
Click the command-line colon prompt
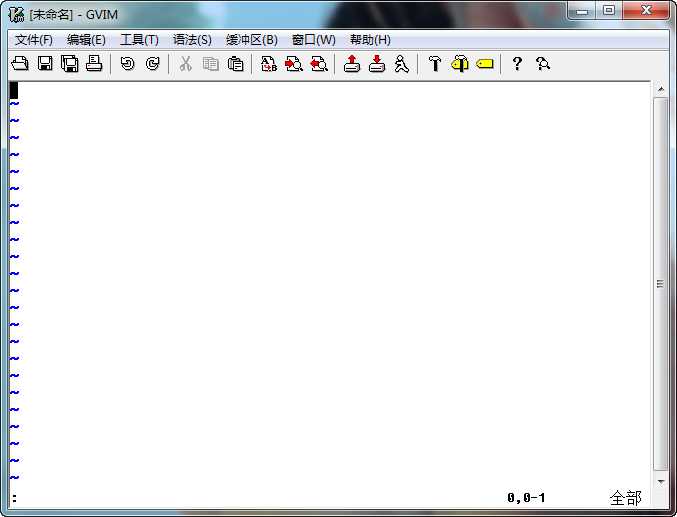click(x=15, y=498)
